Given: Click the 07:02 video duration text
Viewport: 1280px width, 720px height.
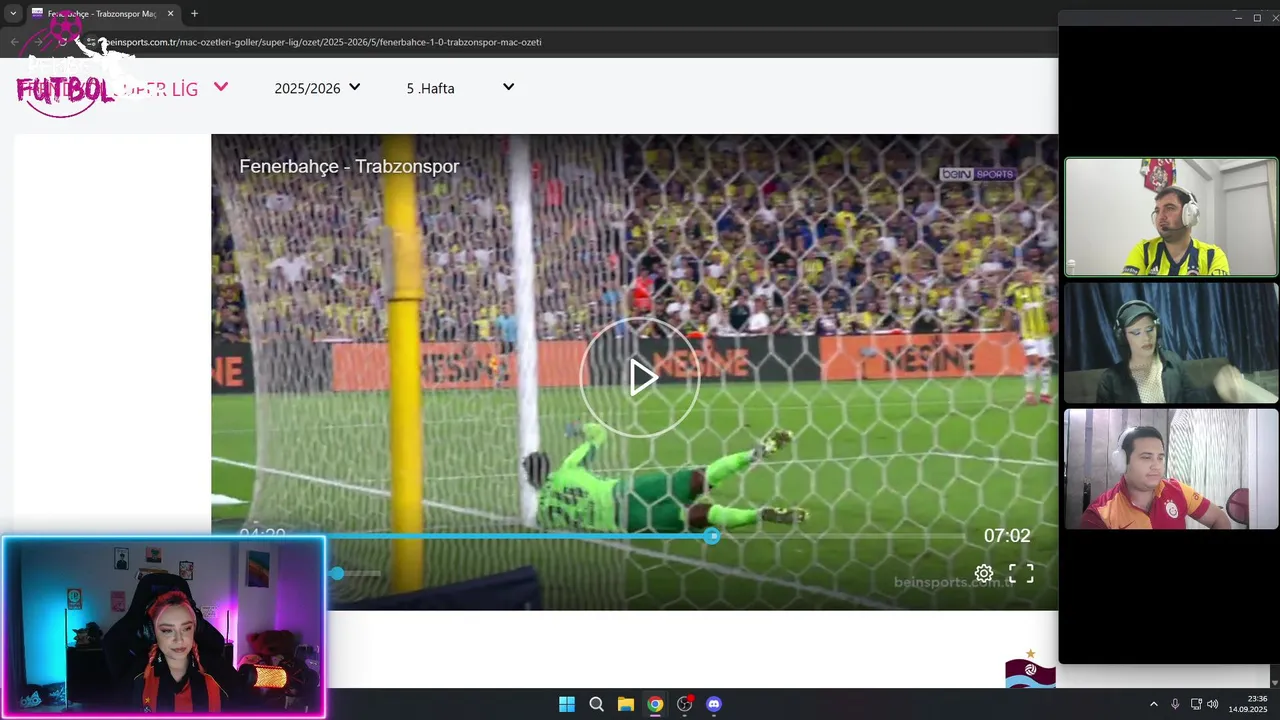Looking at the screenshot, I should click(1007, 536).
